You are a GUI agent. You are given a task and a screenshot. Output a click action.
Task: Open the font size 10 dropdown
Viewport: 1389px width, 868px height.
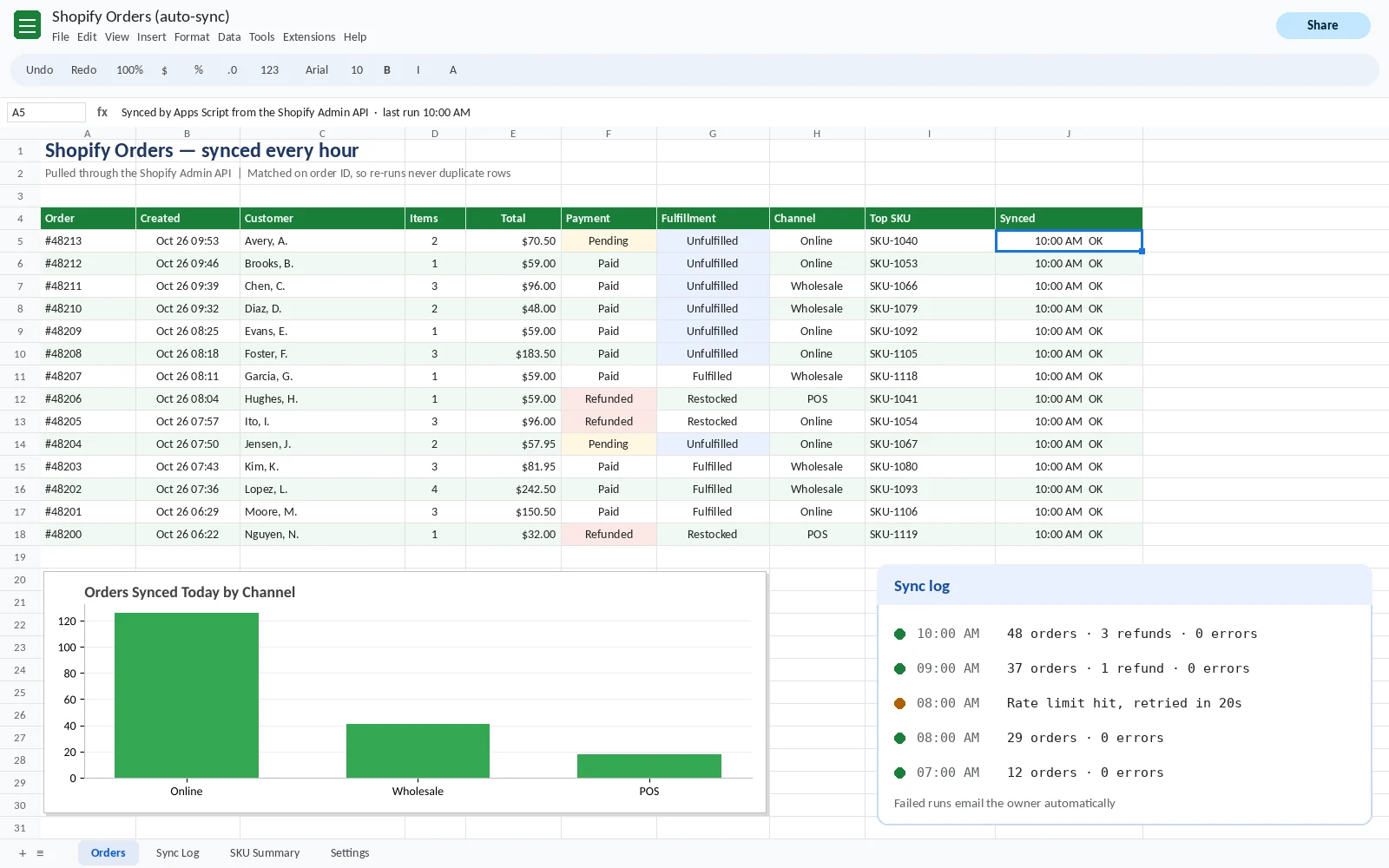357,70
